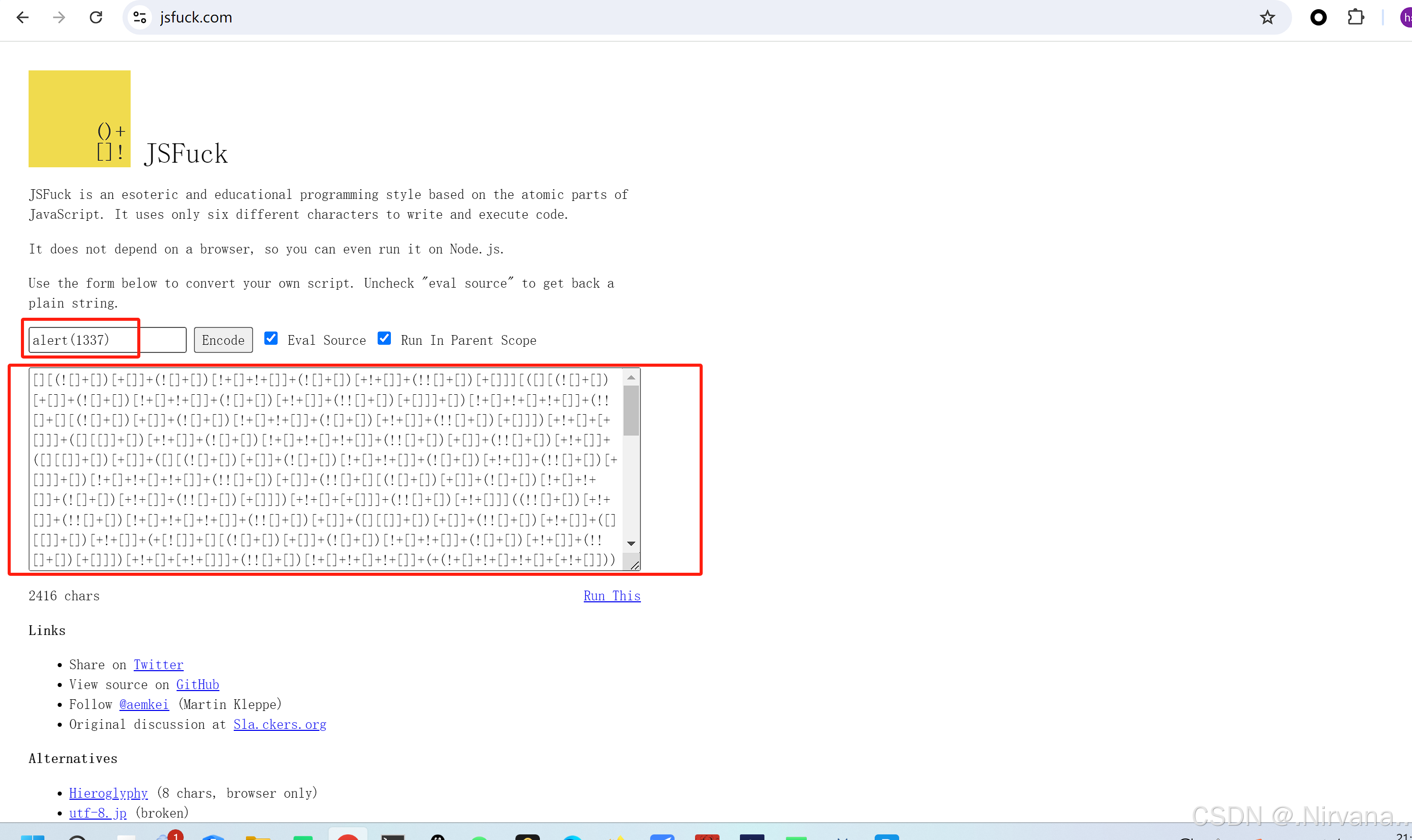The height and width of the screenshot is (840, 1412).
Task: Click the '2416 chars' count text
Action: coord(64,596)
